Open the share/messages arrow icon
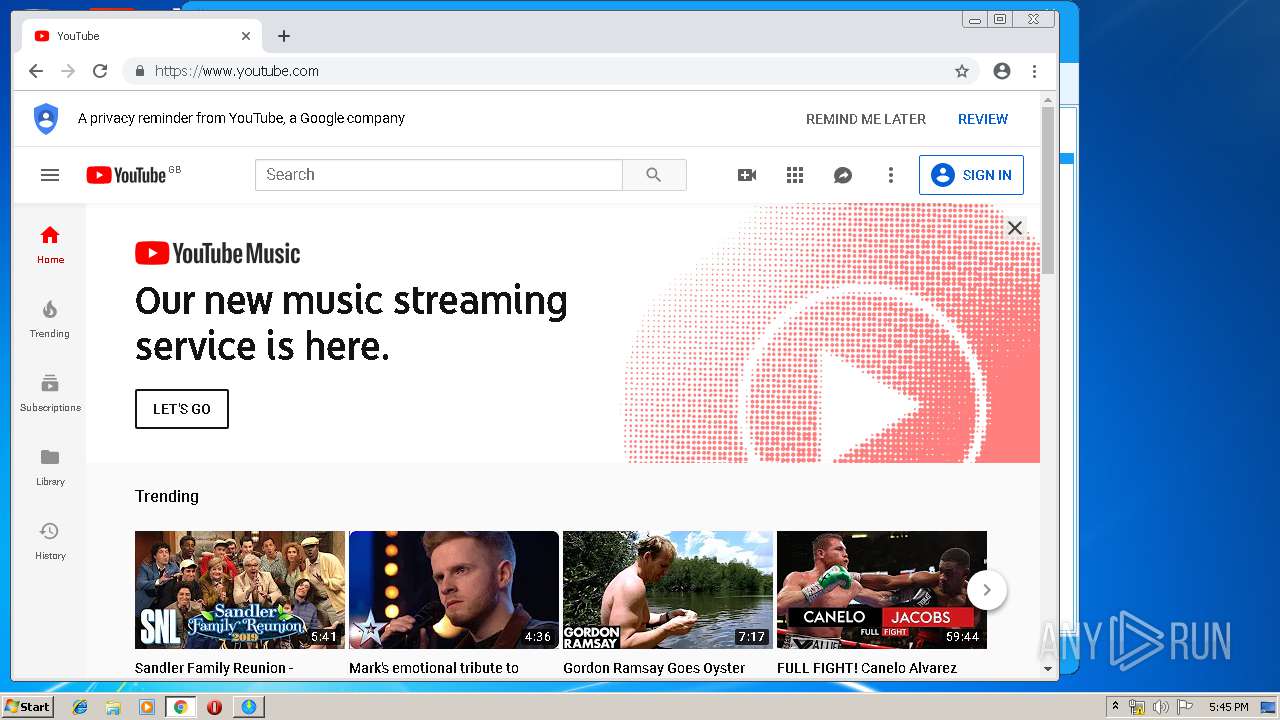The width and height of the screenshot is (1280, 720). pos(843,175)
